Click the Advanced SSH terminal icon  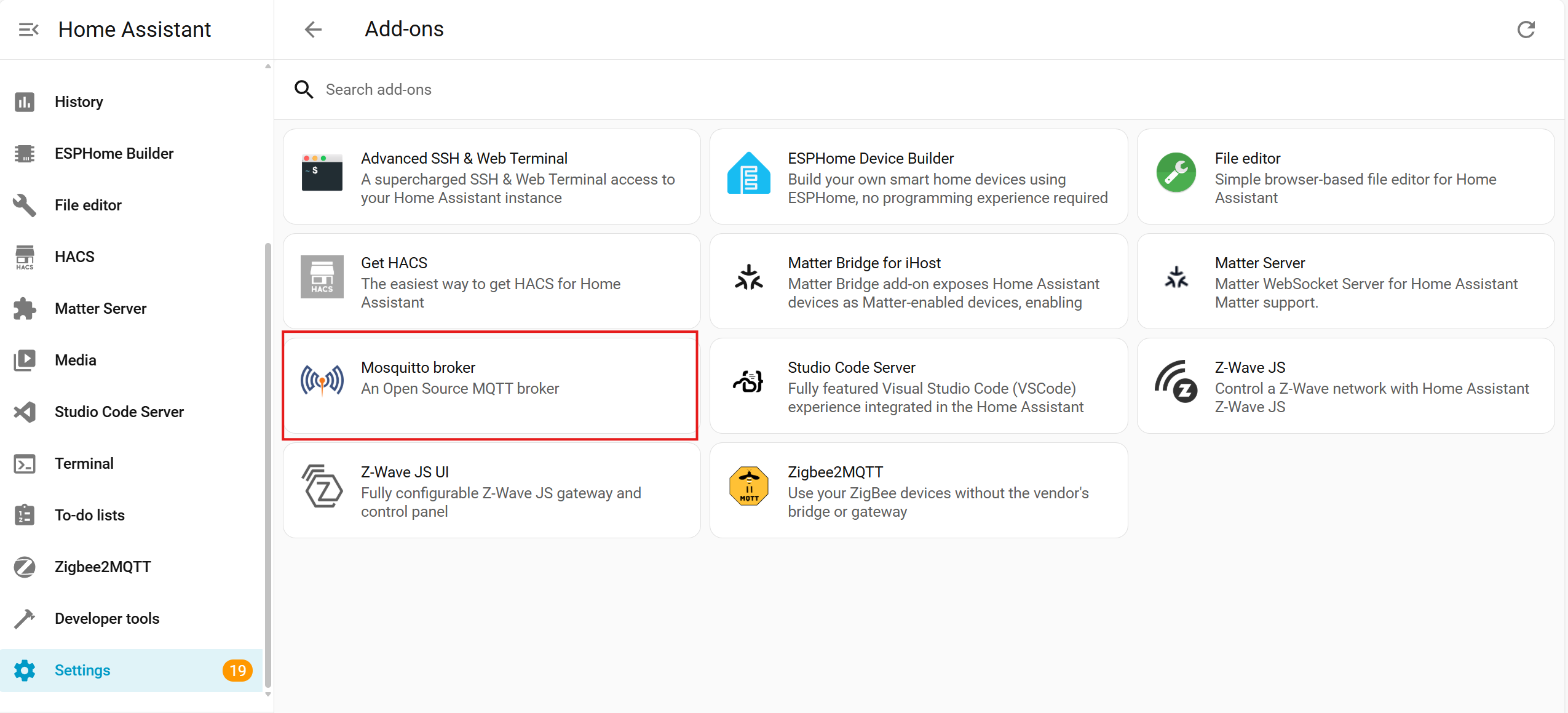tap(322, 173)
